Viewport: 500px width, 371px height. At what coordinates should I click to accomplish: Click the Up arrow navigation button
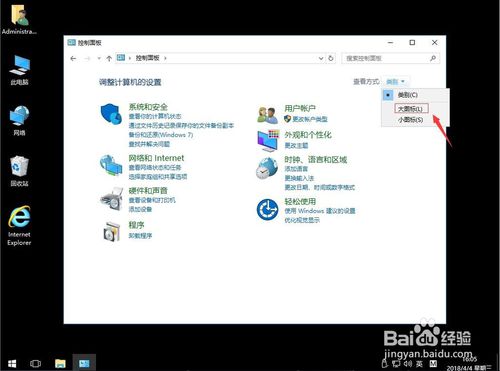coord(109,58)
